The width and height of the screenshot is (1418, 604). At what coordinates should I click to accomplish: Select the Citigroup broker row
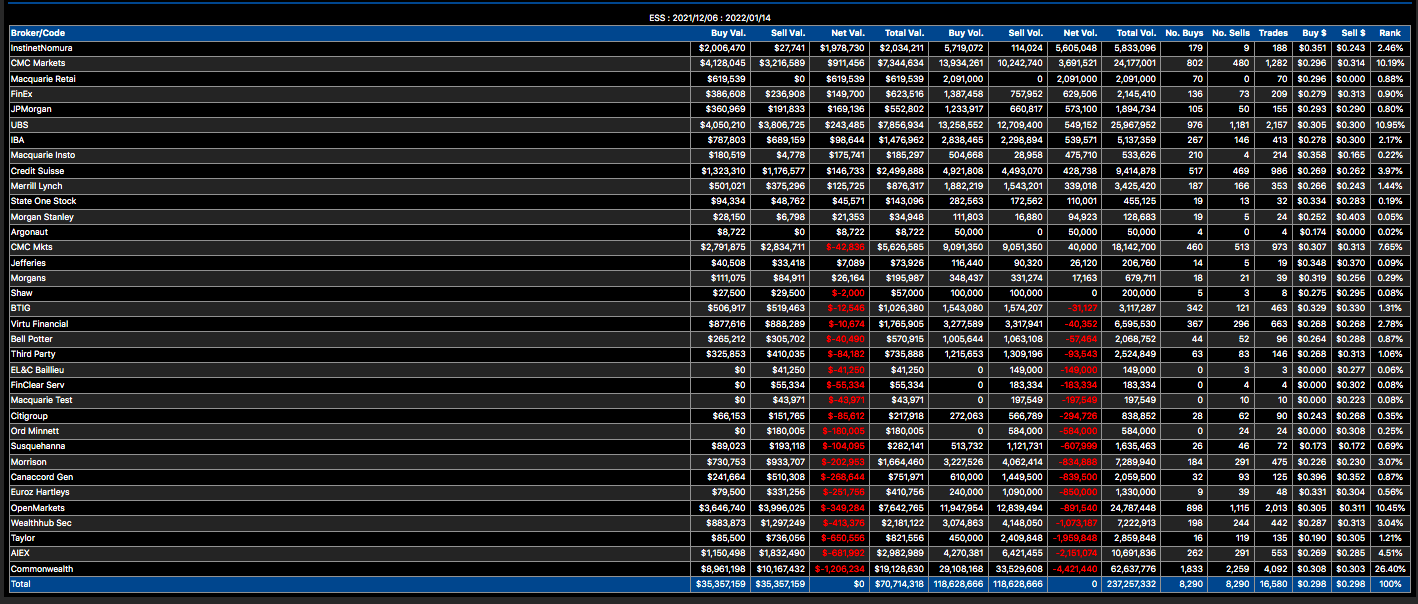point(708,416)
